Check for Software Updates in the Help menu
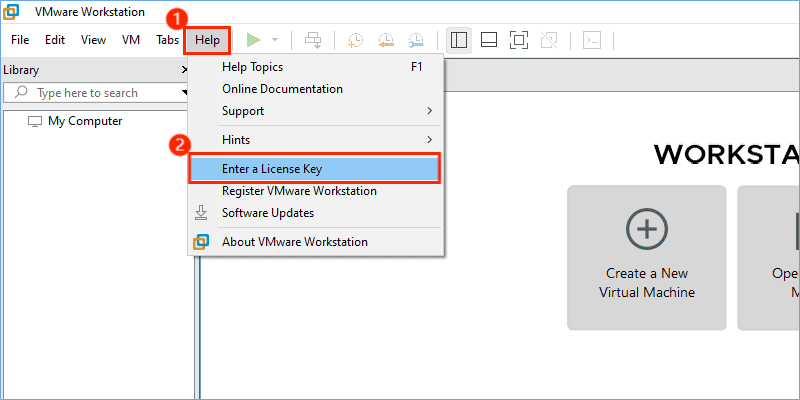Screen dimensions: 800x400 pos(316,213)
